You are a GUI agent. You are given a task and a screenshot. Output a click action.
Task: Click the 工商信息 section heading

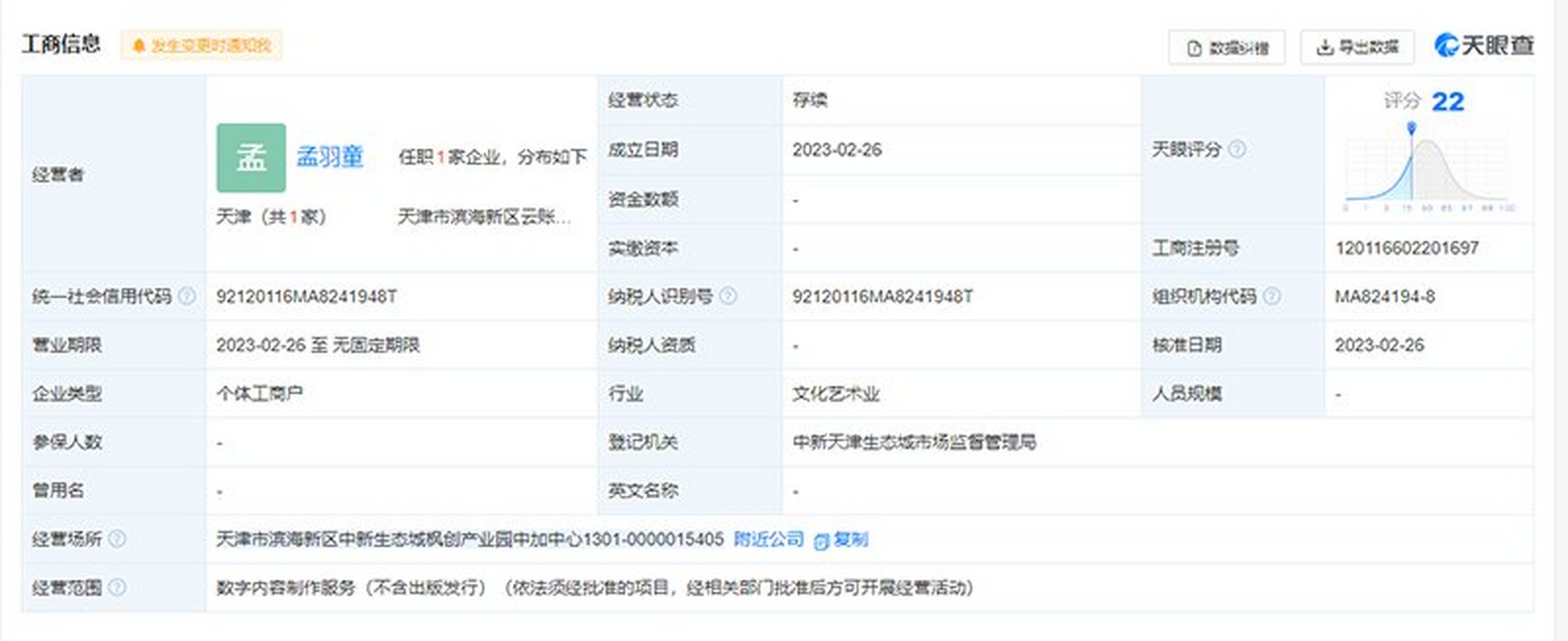coord(61,45)
